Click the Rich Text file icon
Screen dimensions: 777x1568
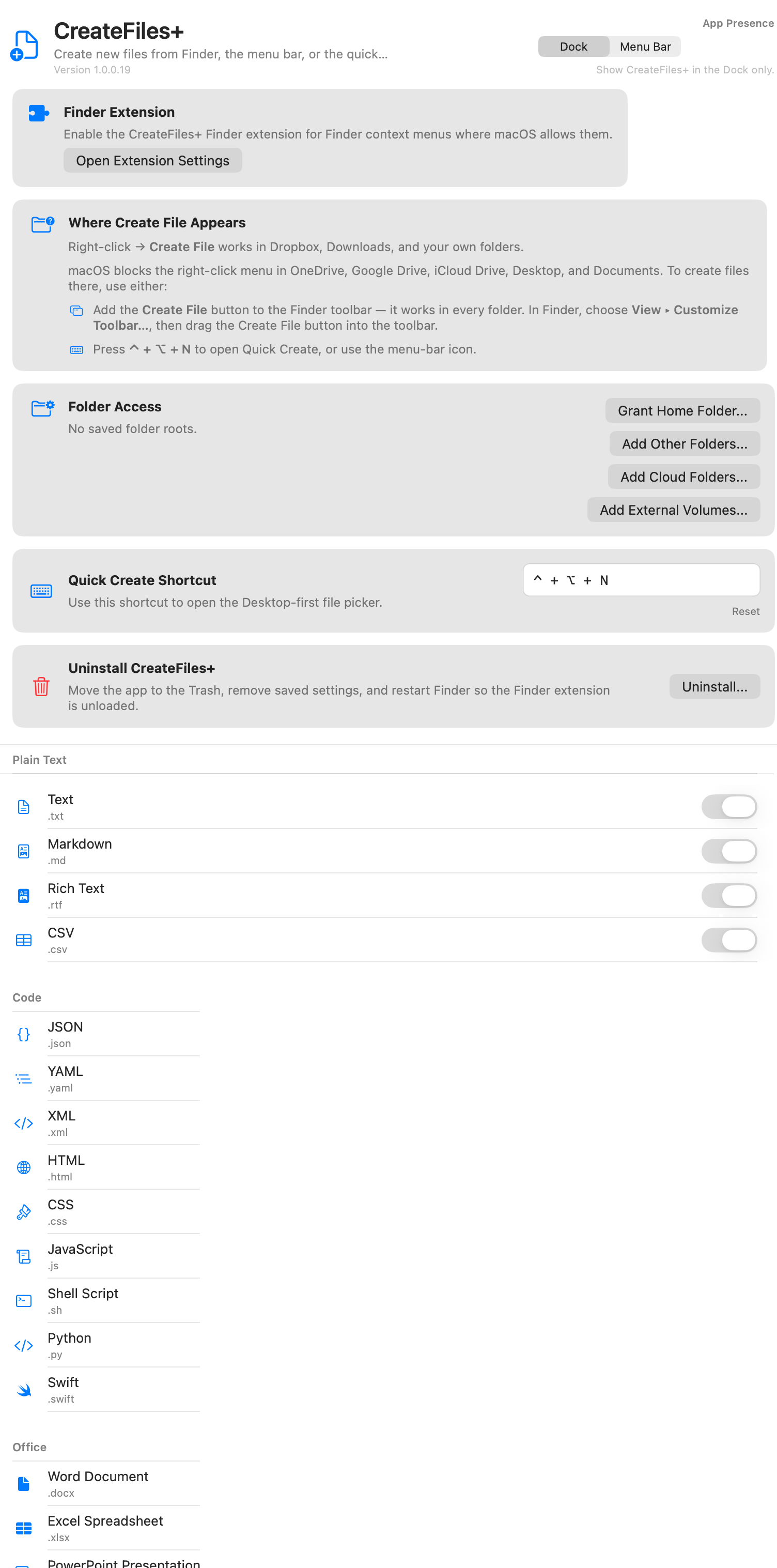click(x=24, y=896)
